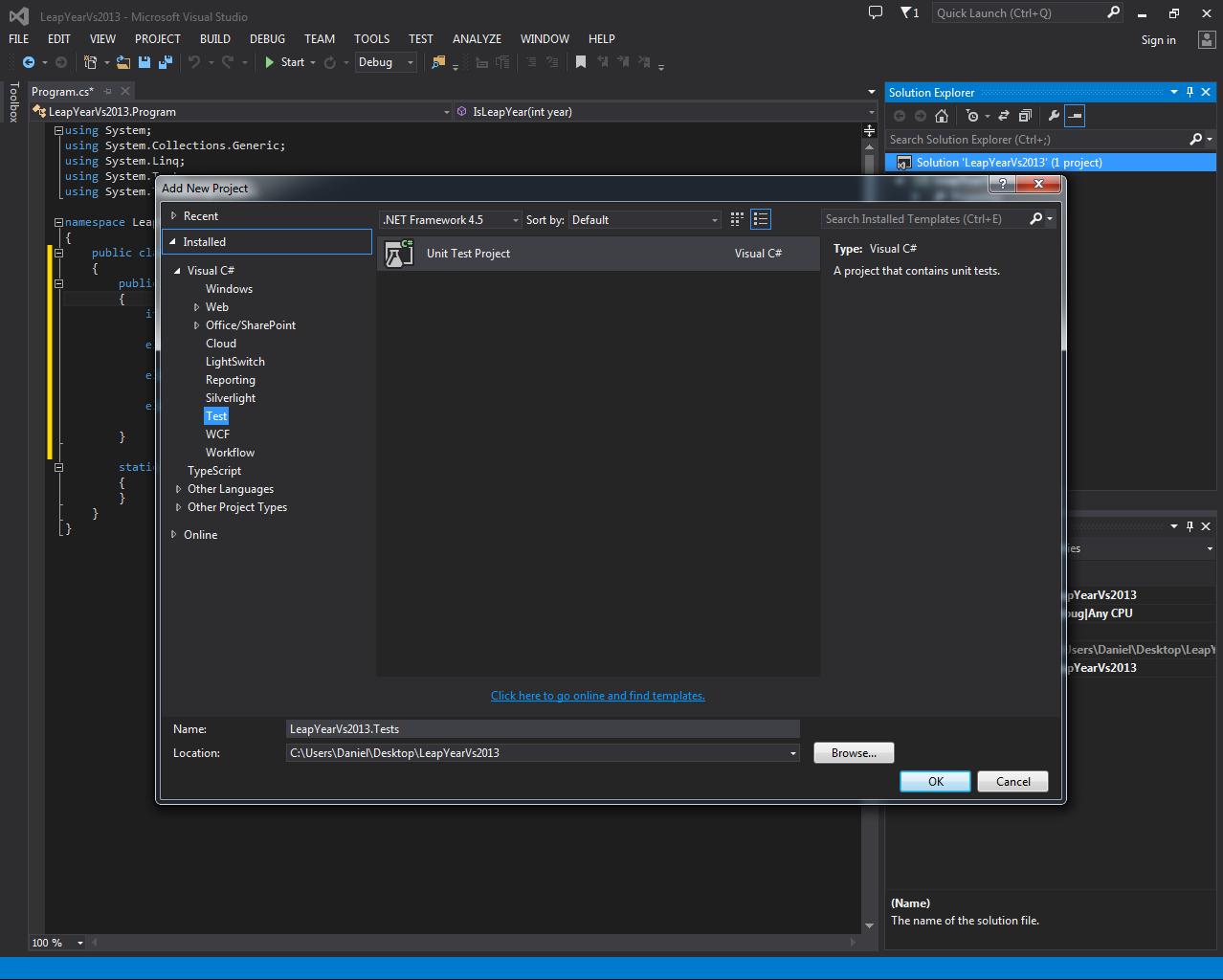1223x980 pixels.
Task: Click the Collapse All icon in Solution Explorer
Action: coord(1025,116)
